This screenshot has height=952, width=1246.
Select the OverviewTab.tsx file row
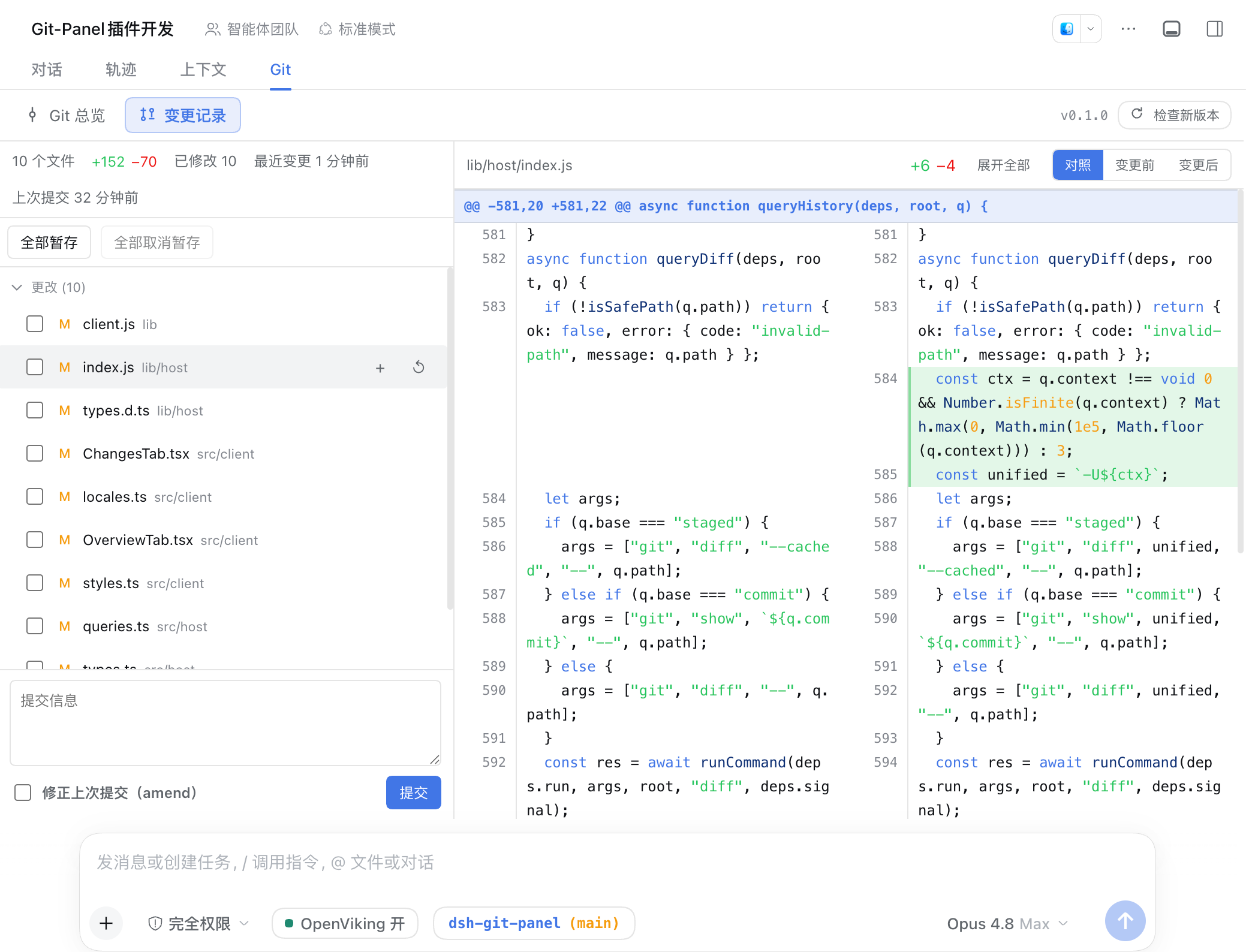223,540
